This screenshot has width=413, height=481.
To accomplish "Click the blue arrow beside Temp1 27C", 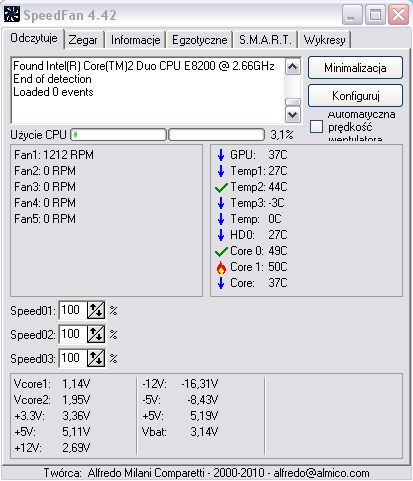I will [221, 171].
